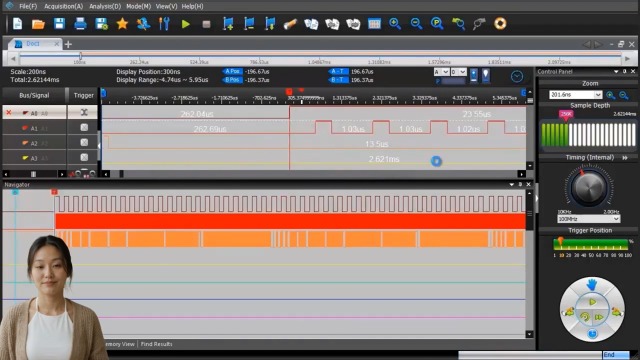Click the A - T measurement label
This screenshot has height=360, width=640.
click(x=338, y=71)
